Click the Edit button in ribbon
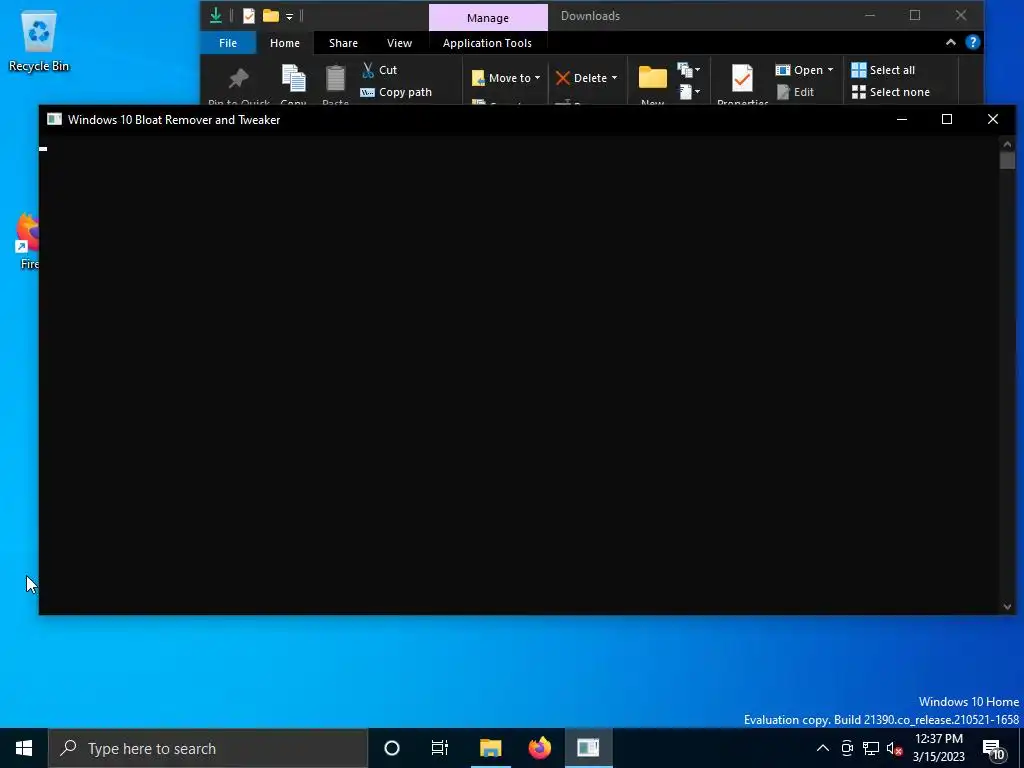 point(795,92)
